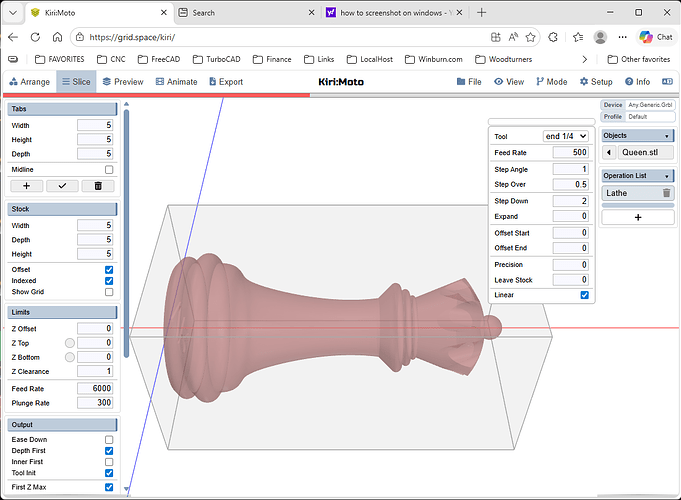Delete tabs with the trash button

98,186
